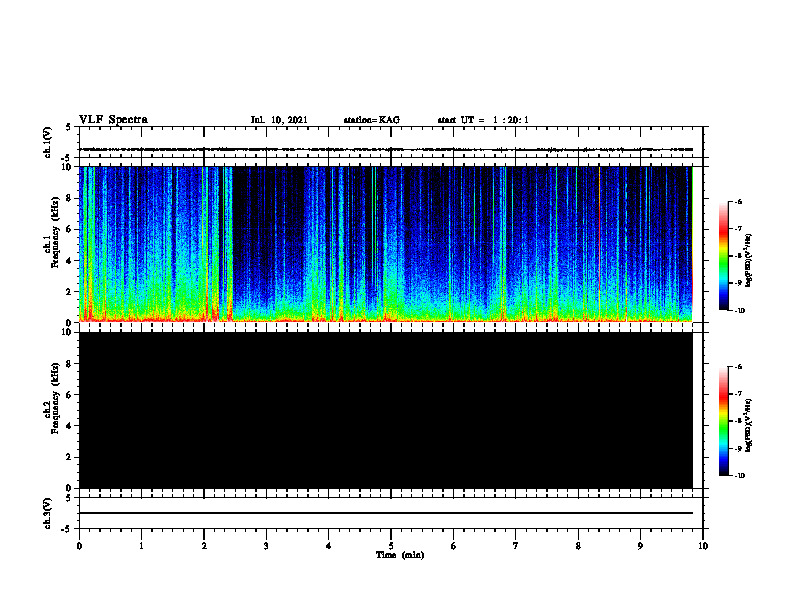Screen dimensions: 792x612
Task: Click the "ch.3(V)" axis label
Action: pos(48,513)
